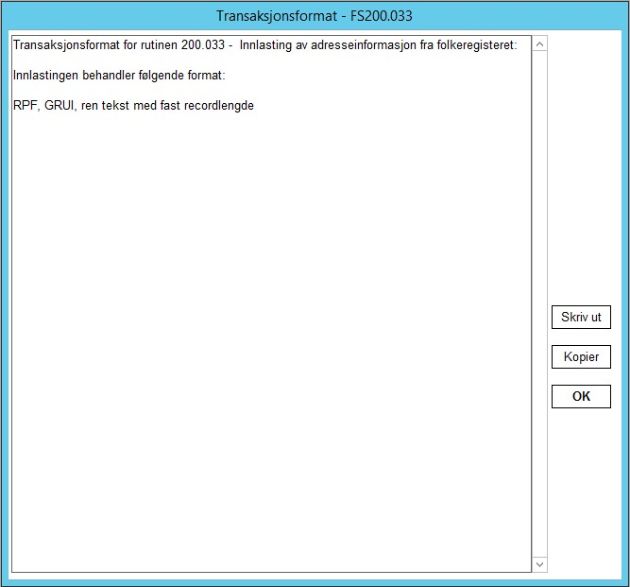The width and height of the screenshot is (630, 587).
Task: Confirm the dialog with OK
Action: point(581,397)
